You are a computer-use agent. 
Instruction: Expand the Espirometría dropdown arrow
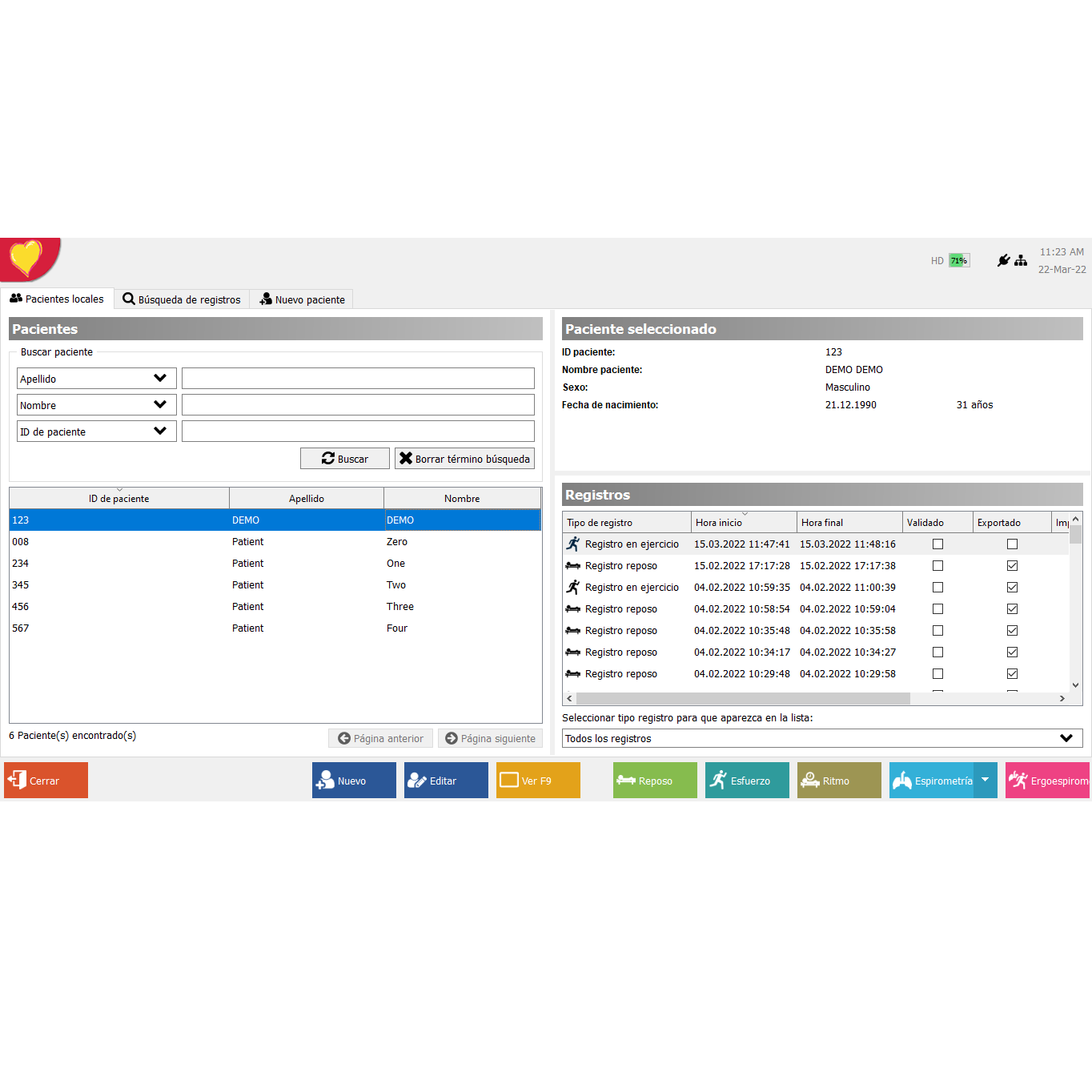986,780
